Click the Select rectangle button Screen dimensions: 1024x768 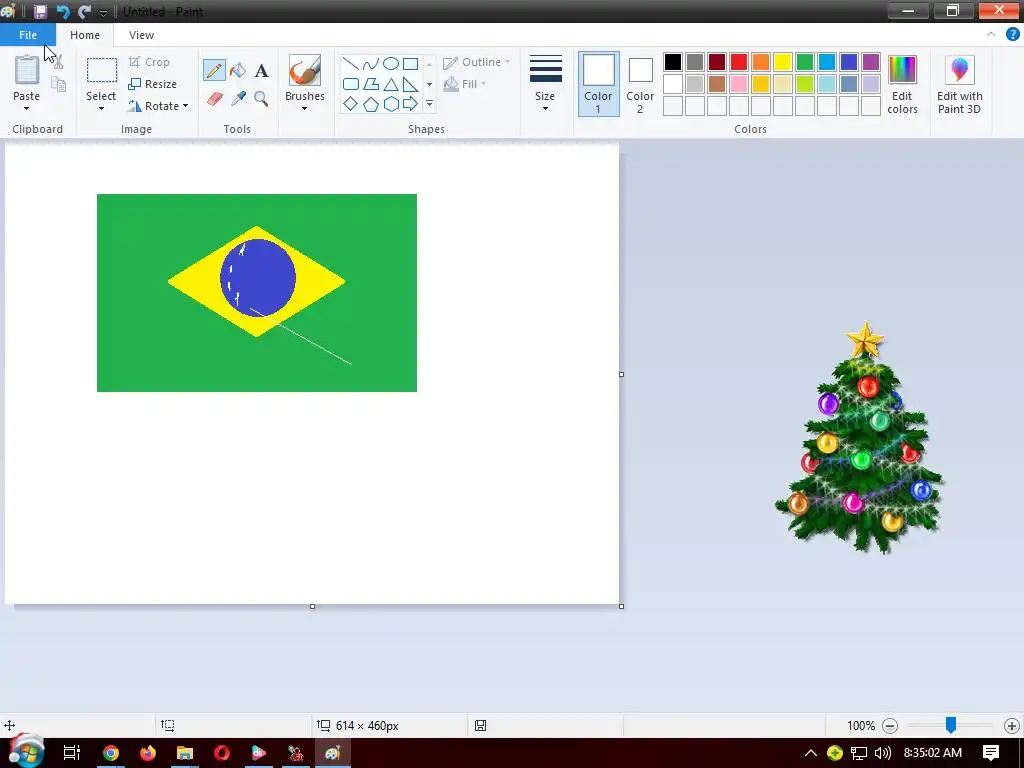102,70
